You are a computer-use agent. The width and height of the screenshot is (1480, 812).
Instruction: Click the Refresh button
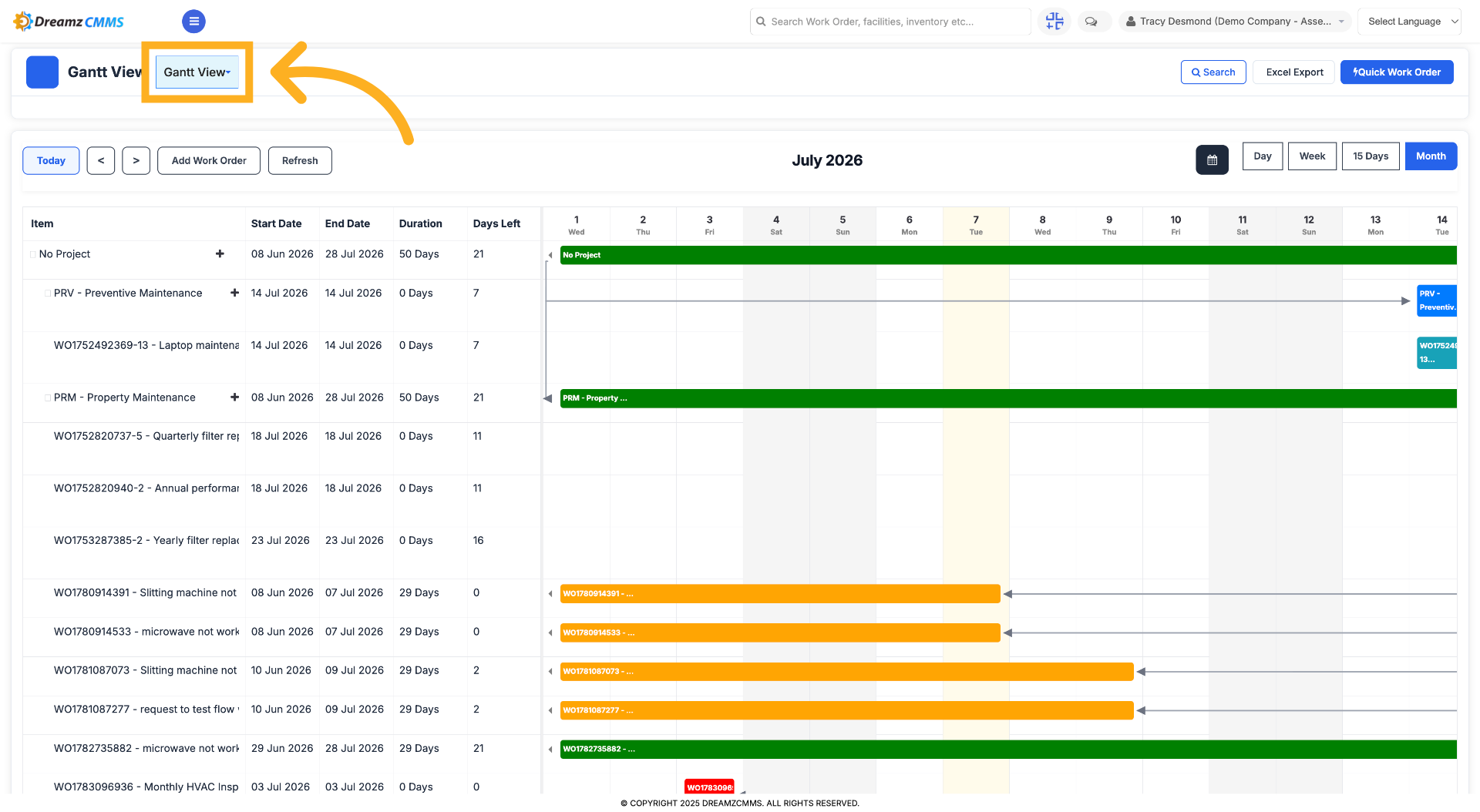(x=300, y=161)
